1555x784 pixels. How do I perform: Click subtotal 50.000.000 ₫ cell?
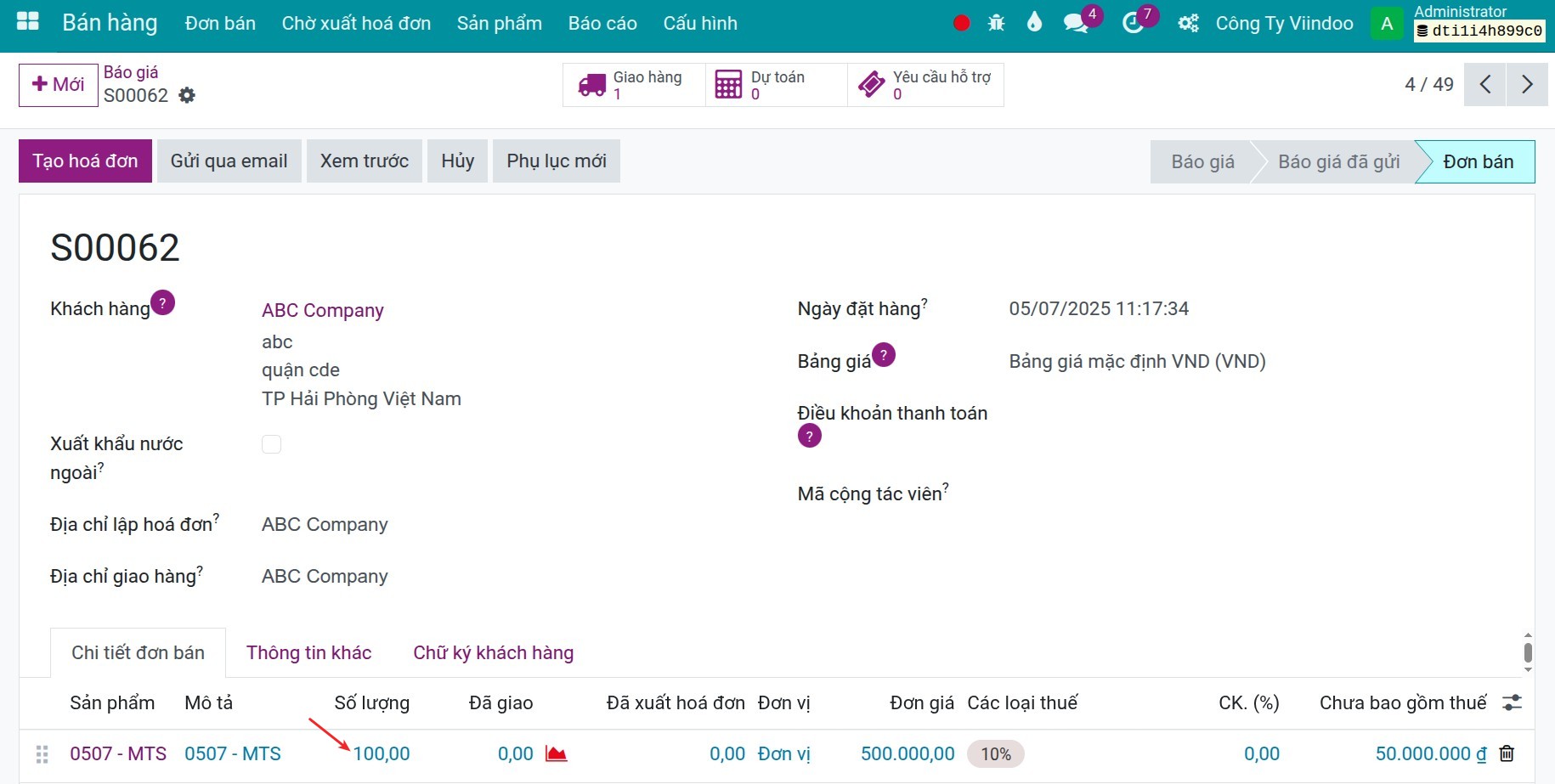coord(1431,753)
